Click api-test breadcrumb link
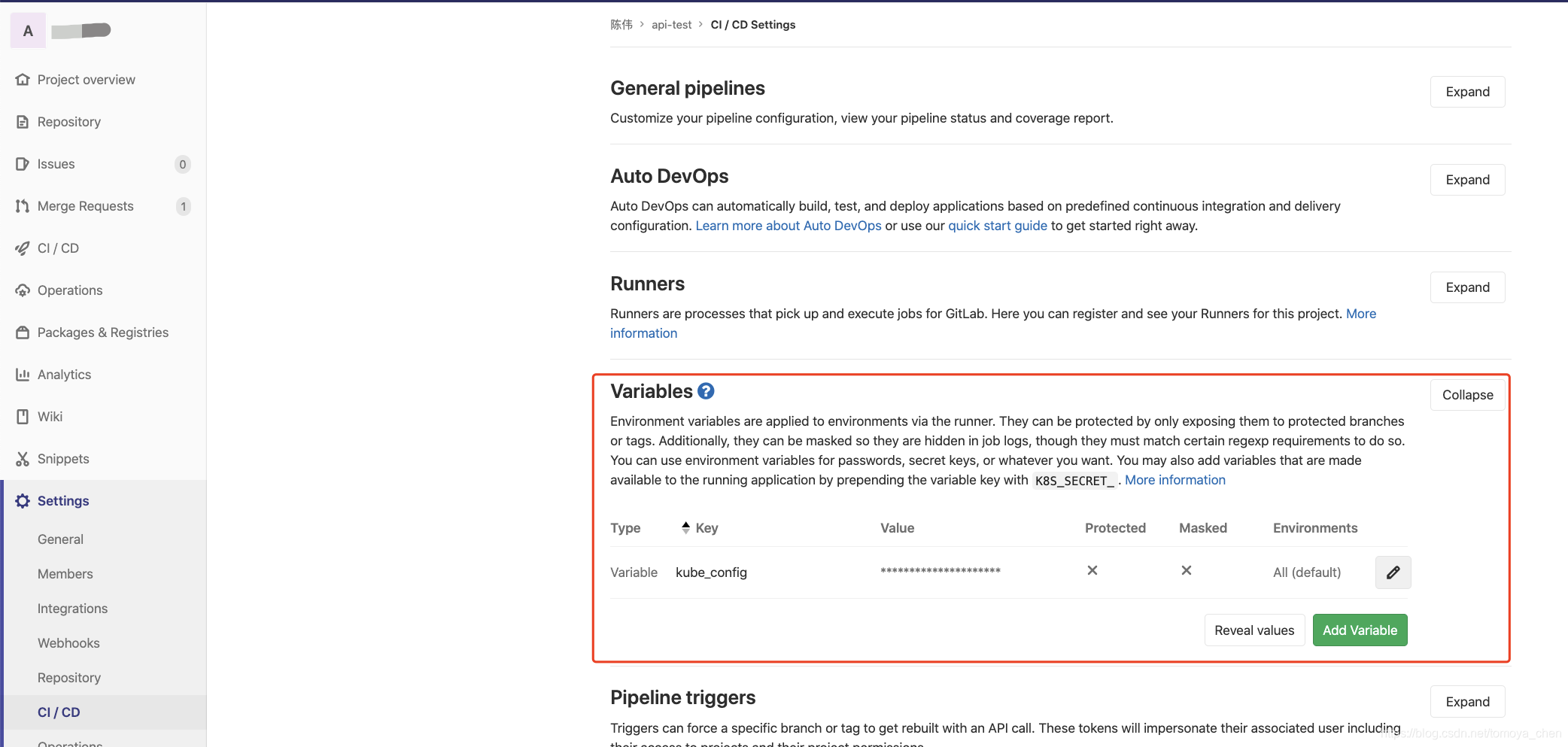This screenshot has width=1568, height=747. (x=672, y=25)
